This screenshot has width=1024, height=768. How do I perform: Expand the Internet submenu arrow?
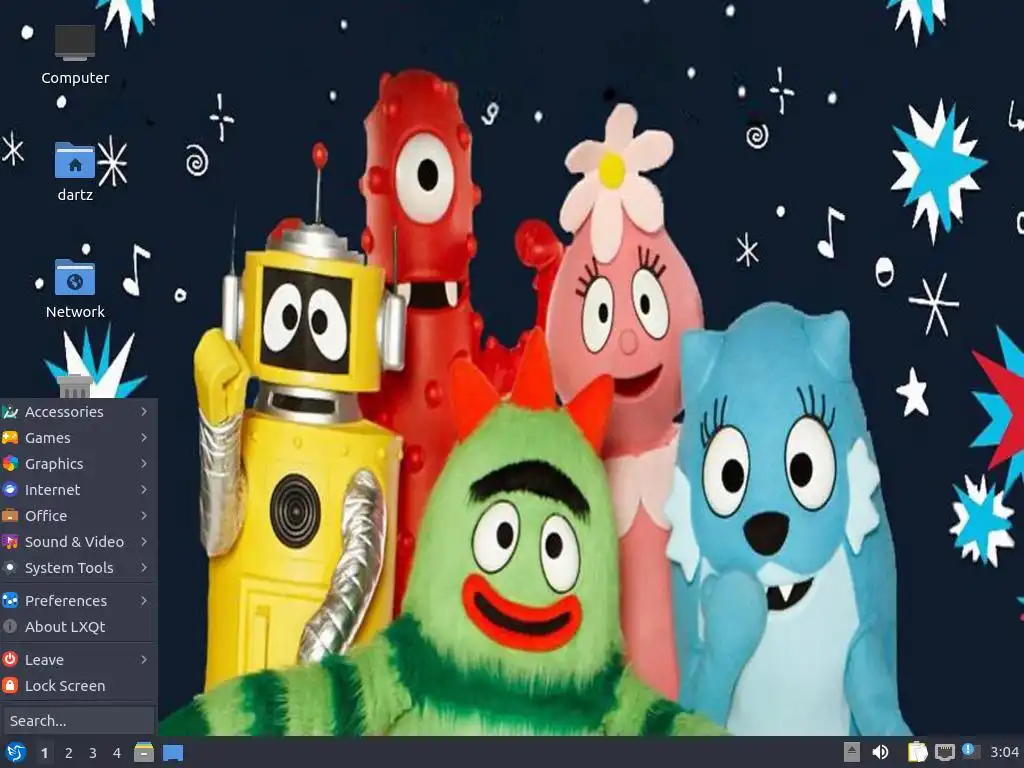tap(144, 490)
